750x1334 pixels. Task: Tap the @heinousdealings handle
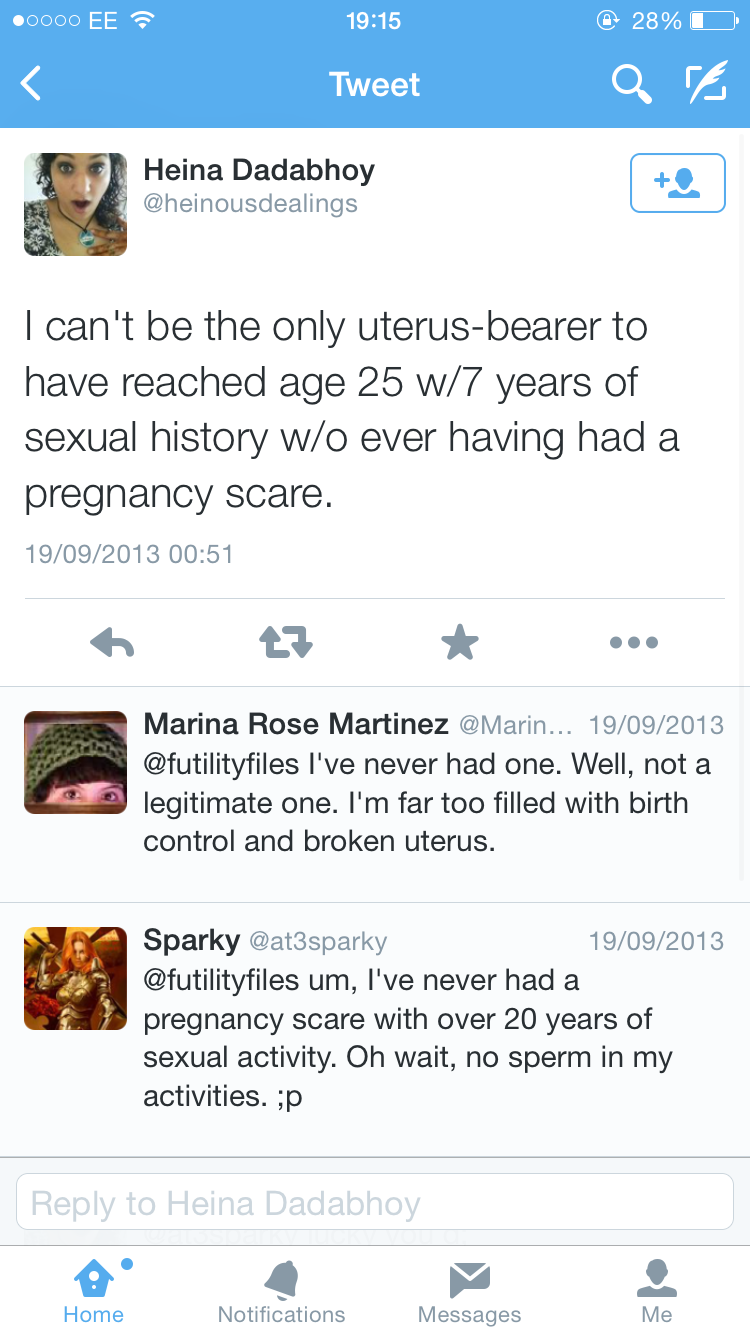[x=250, y=205]
